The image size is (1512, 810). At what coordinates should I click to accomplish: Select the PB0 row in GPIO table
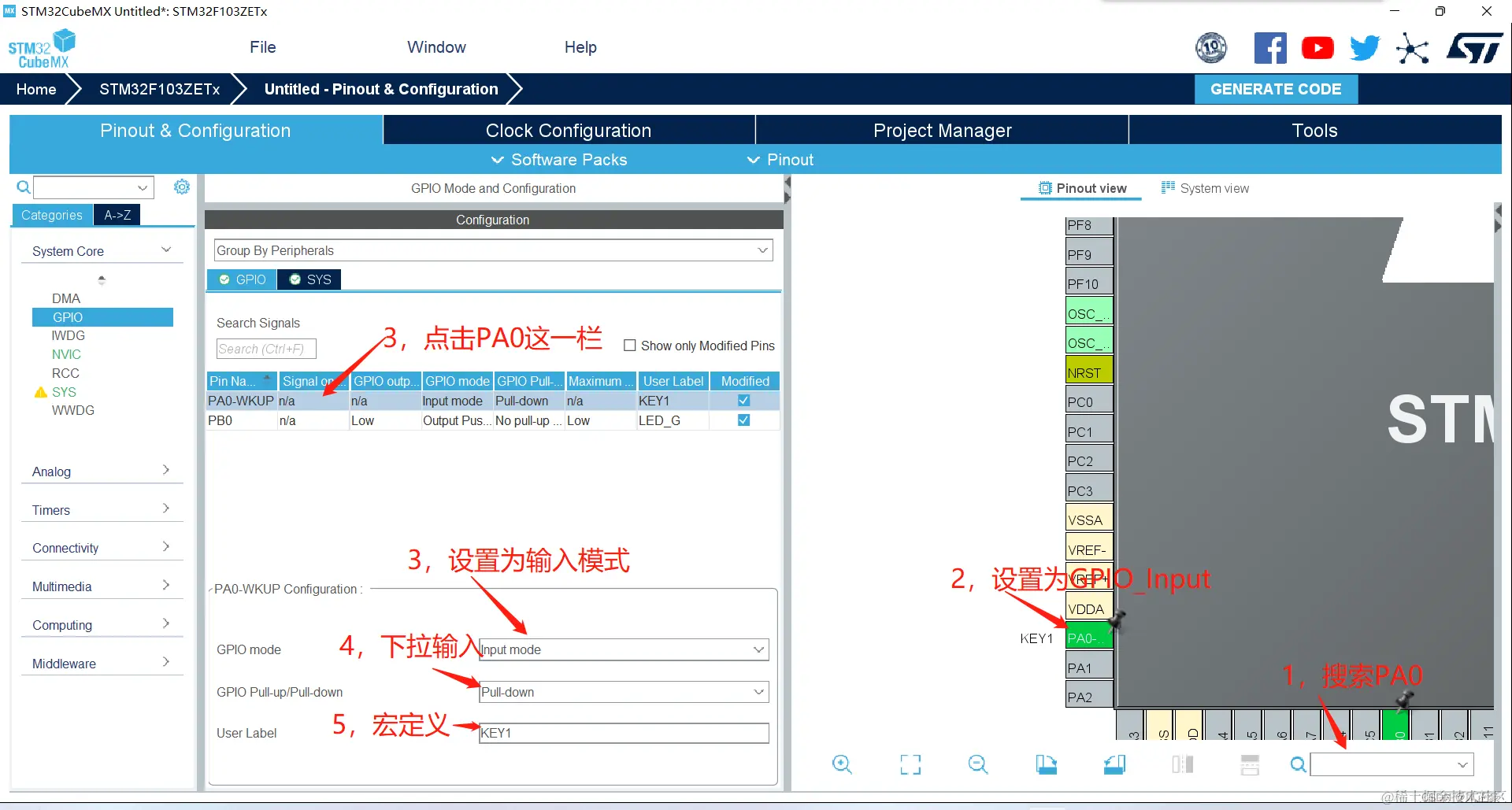pos(493,420)
